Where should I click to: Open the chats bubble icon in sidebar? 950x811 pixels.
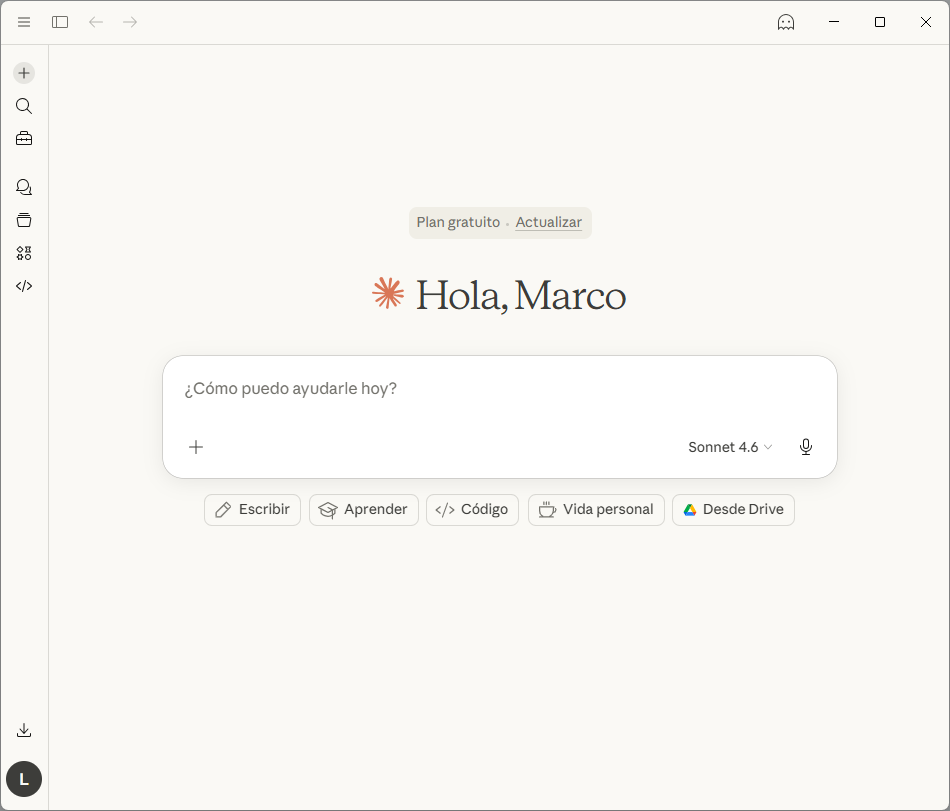point(24,187)
